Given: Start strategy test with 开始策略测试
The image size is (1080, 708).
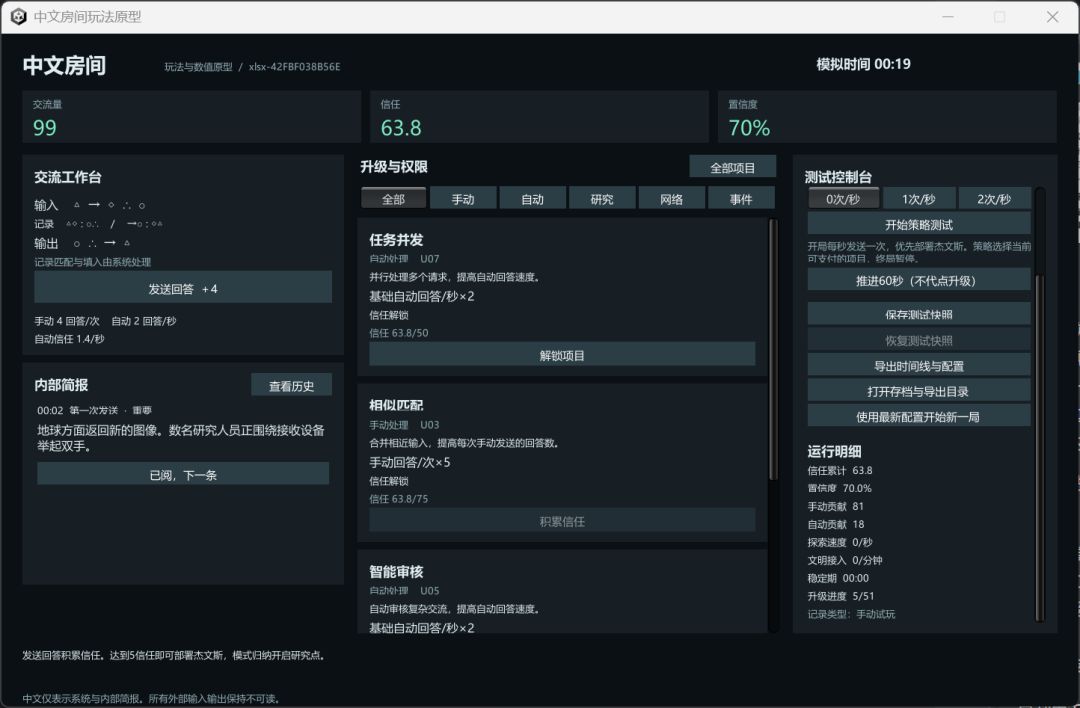Looking at the screenshot, I should click(x=919, y=225).
